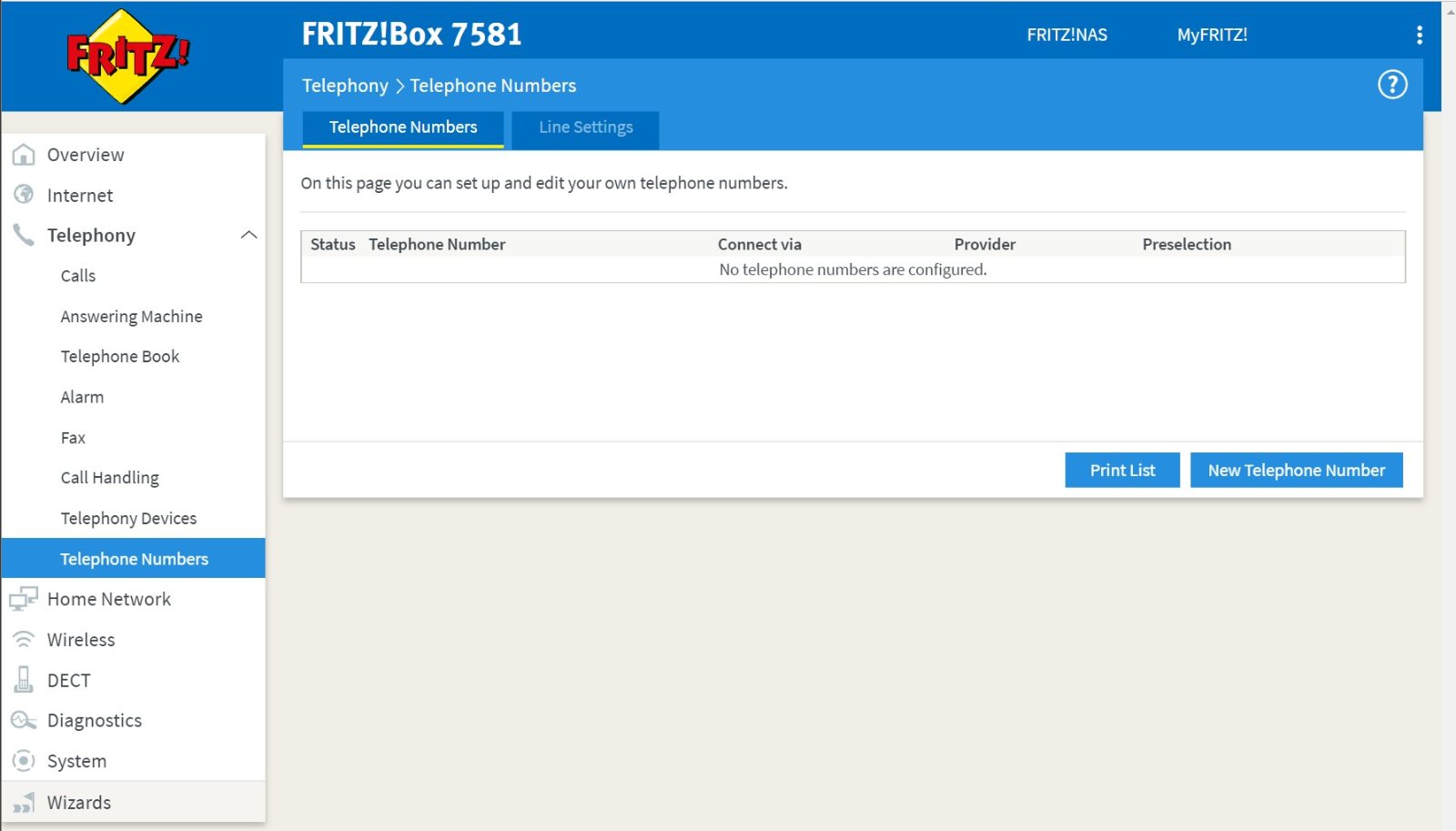The height and width of the screenshot is (831, 1456).
Task: Open Calls in the Telephony menu
Action: tap(78, 276)
